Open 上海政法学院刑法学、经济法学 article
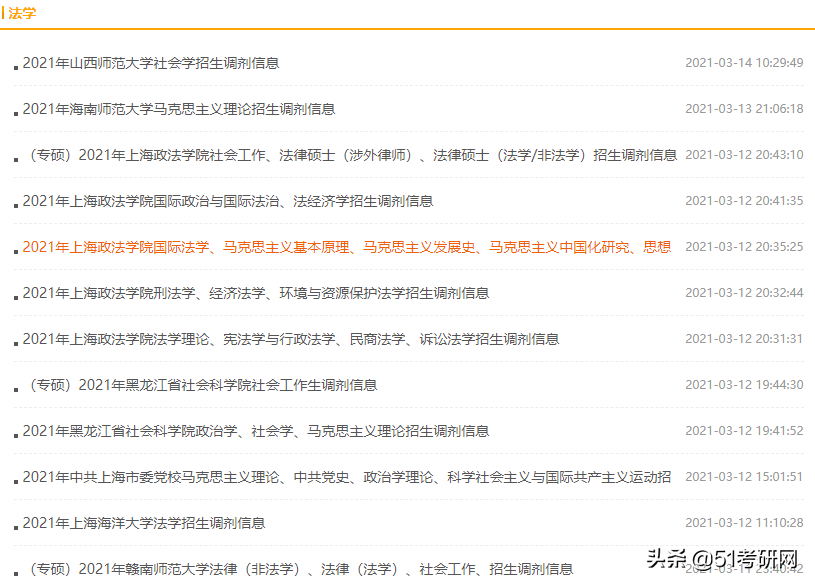 click(x=257, y=293)
